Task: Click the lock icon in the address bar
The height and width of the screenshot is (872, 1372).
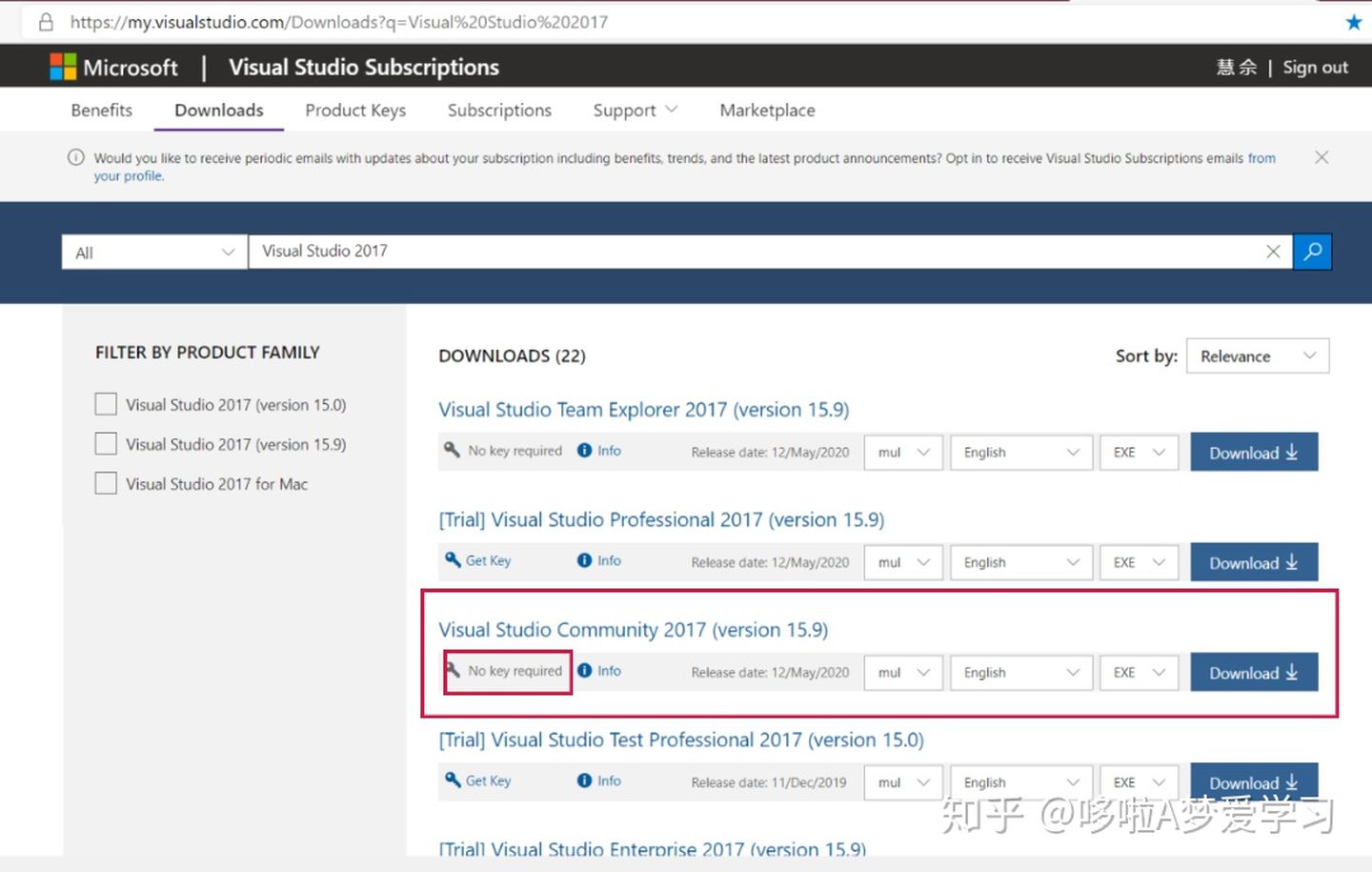Action: click(x=46, y=22)
